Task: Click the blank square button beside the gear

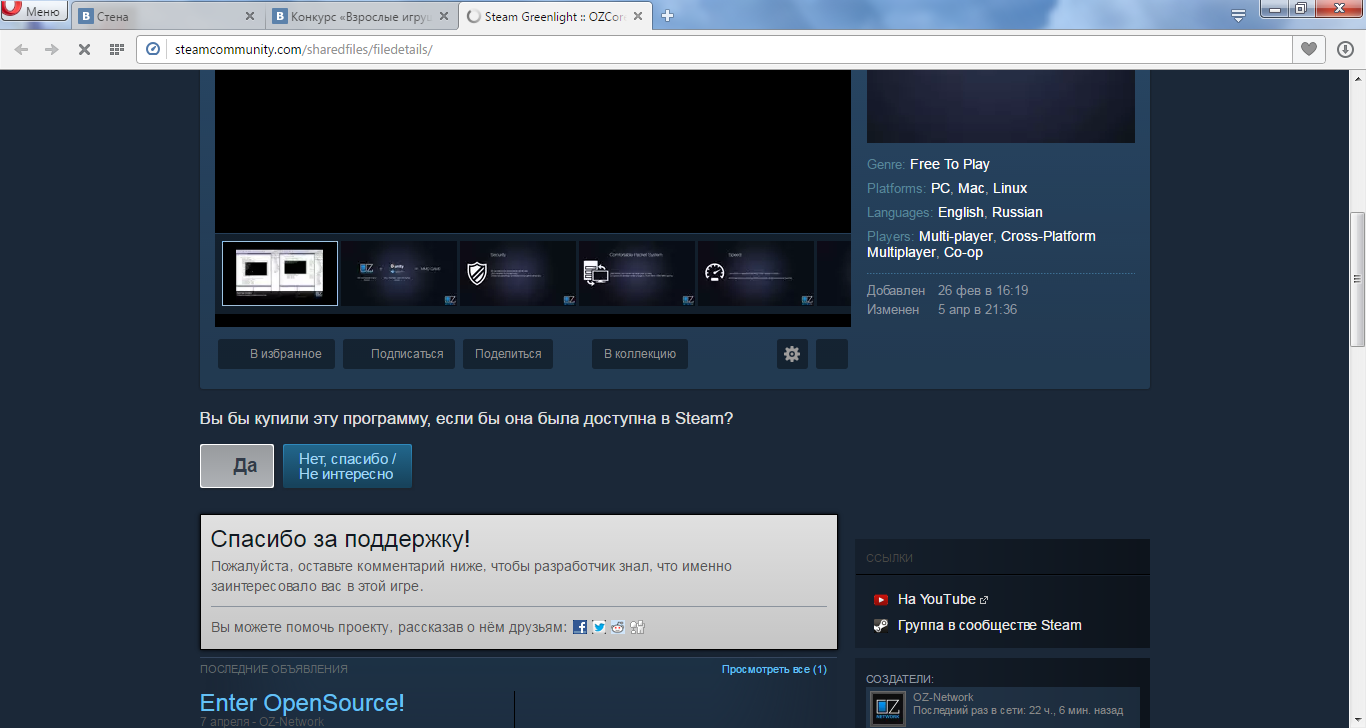Action: coord(832,354)
